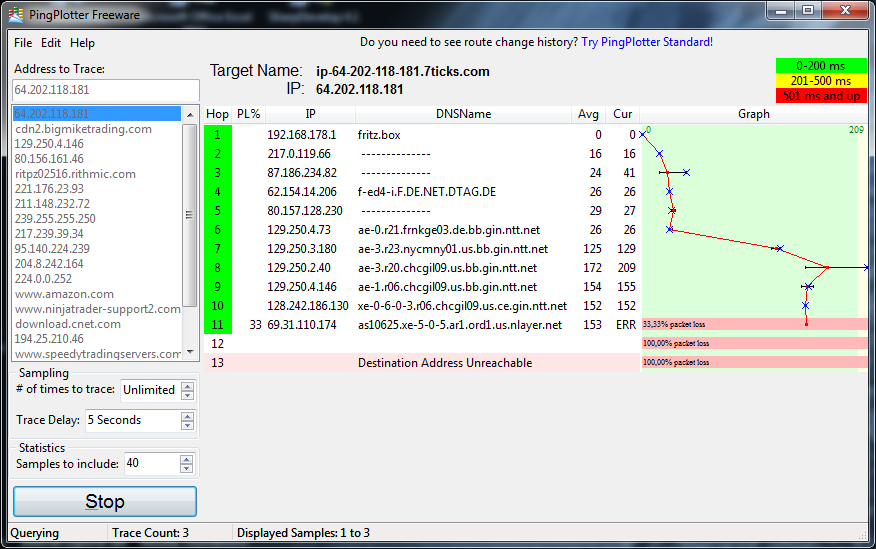Minimize the PingPlotter window
Screen dimensions: 876x549
[x=781, y=11]
